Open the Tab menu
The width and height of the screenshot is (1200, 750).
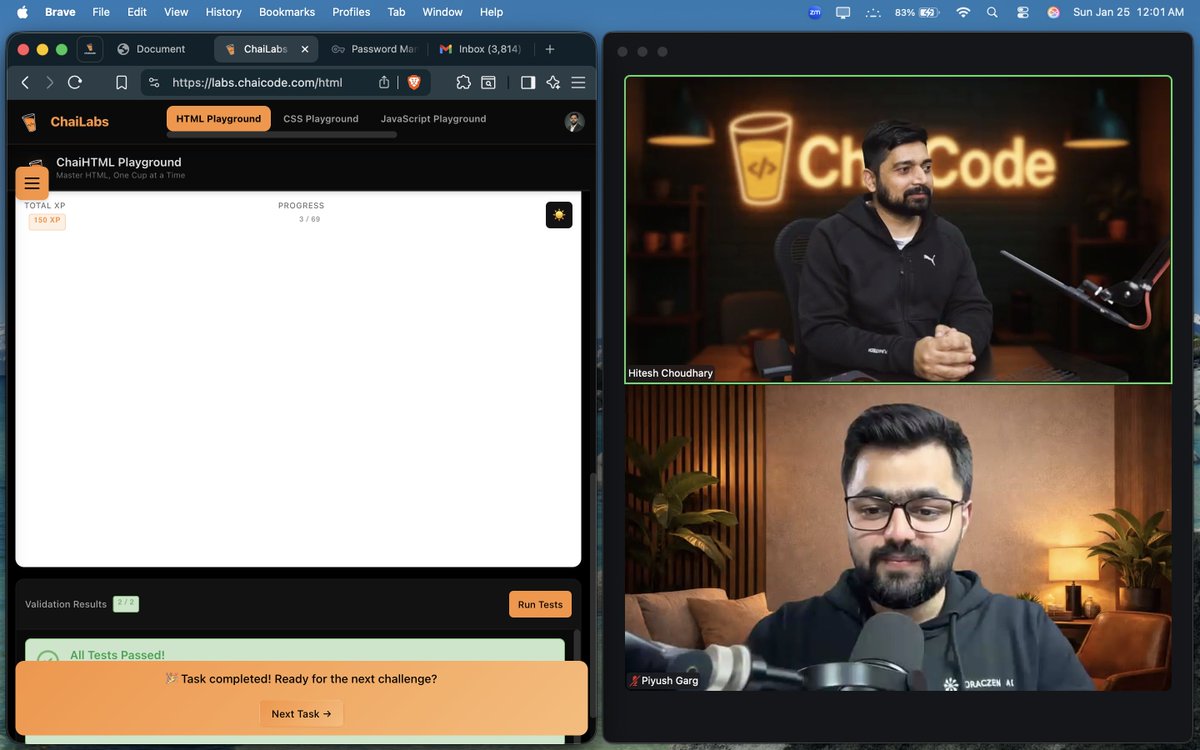coord(396,12)
